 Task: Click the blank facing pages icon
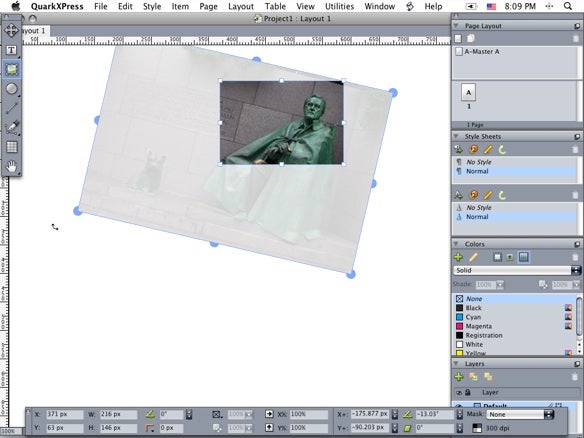tap(471, 38)
